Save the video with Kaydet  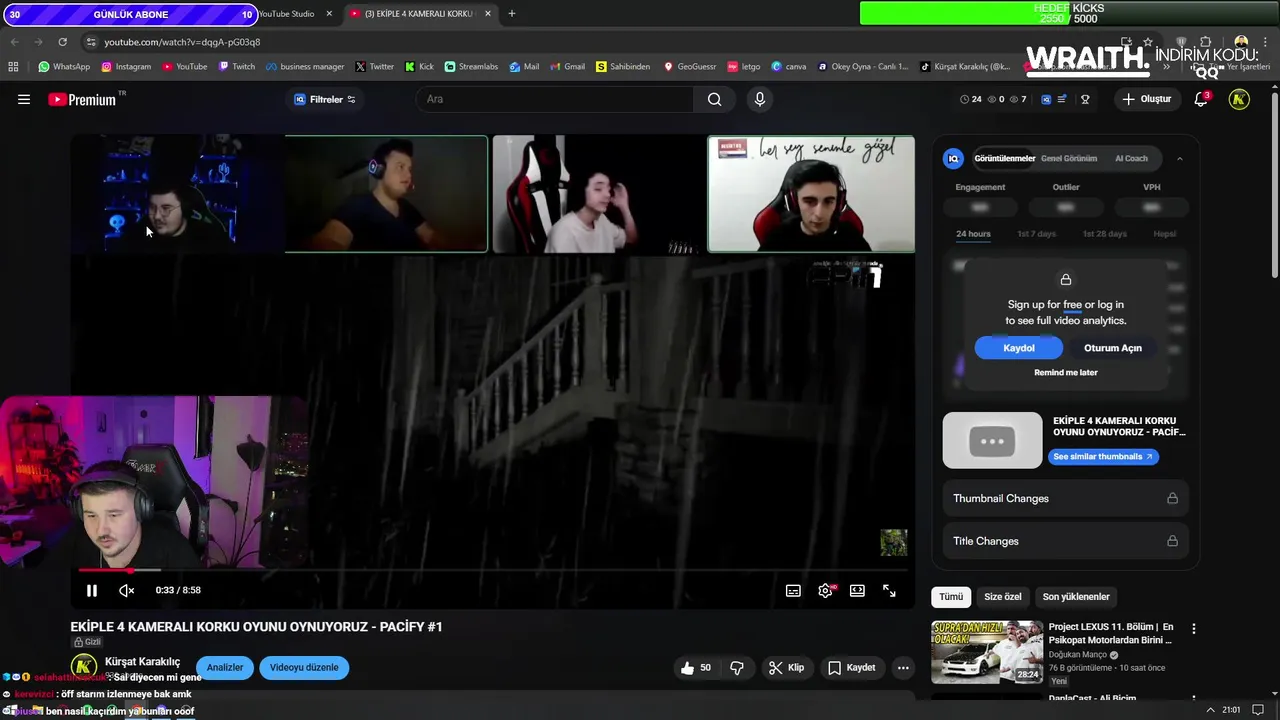coord(852,668)
